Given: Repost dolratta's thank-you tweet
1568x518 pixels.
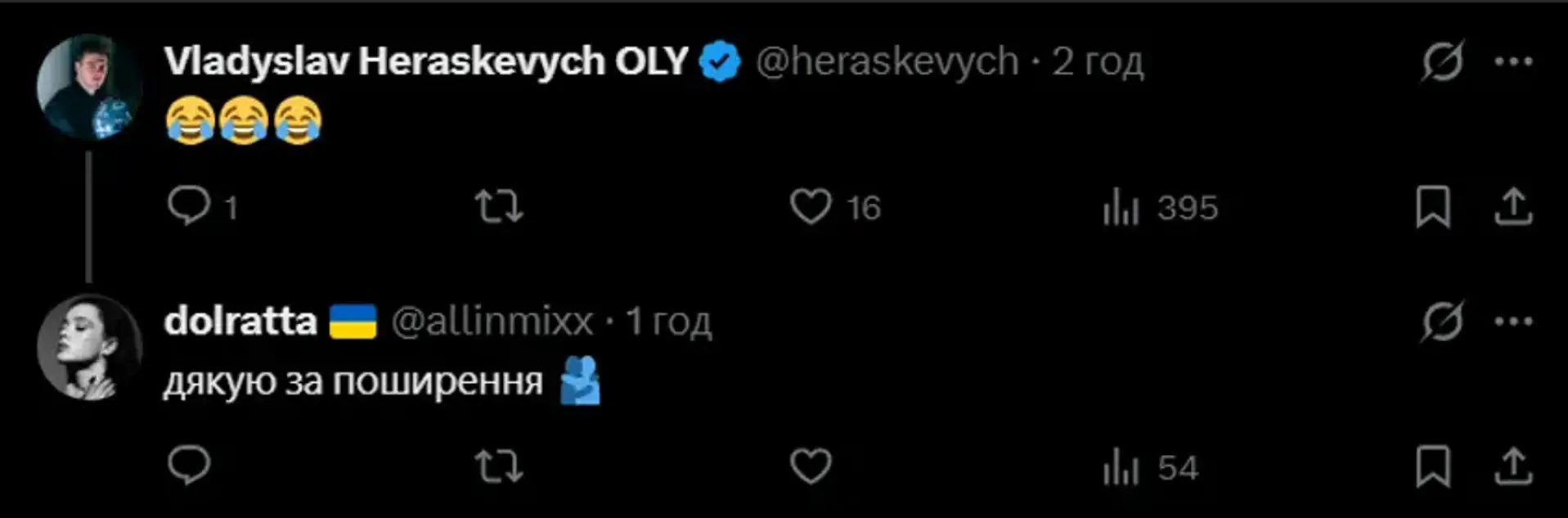Looking at the screenshot, I should 499,467.
